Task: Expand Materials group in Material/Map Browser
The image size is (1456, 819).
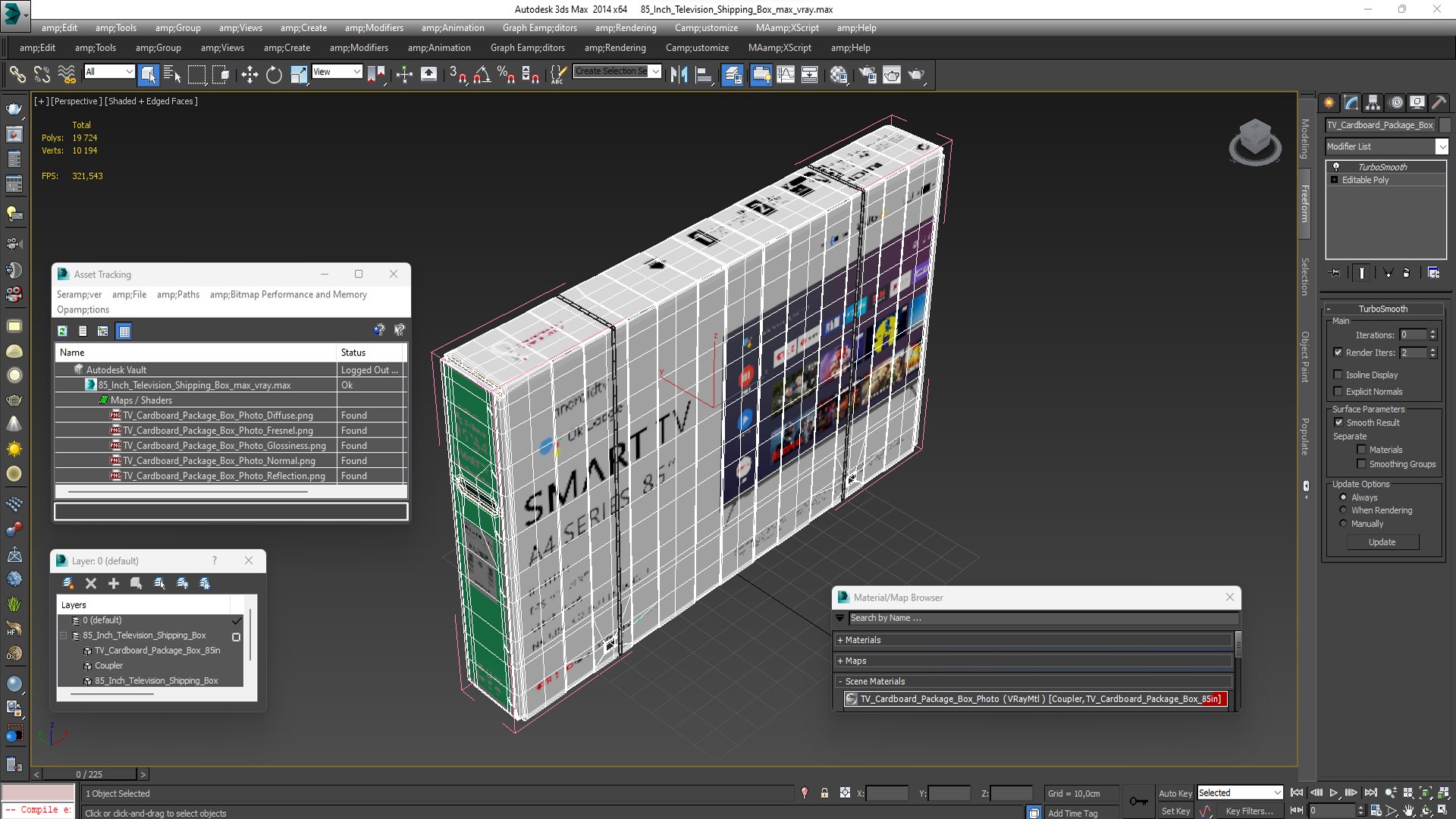Action: click(1034, 640)
